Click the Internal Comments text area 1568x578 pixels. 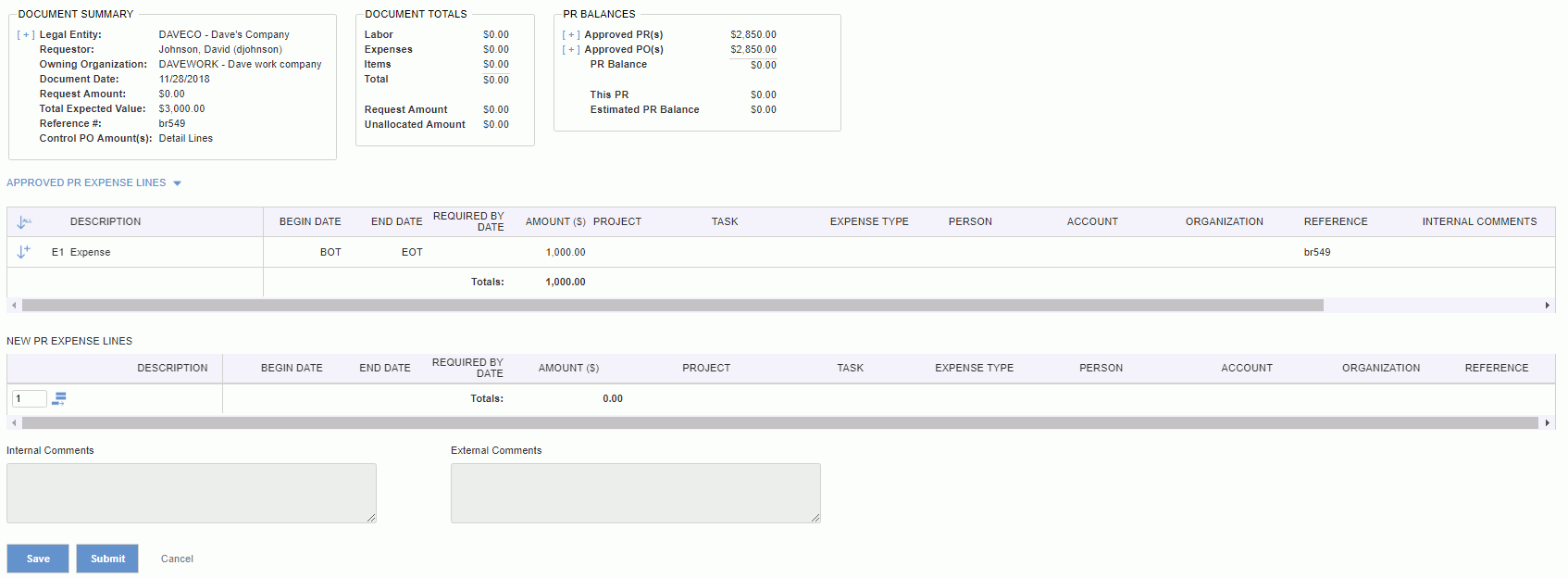192,493
